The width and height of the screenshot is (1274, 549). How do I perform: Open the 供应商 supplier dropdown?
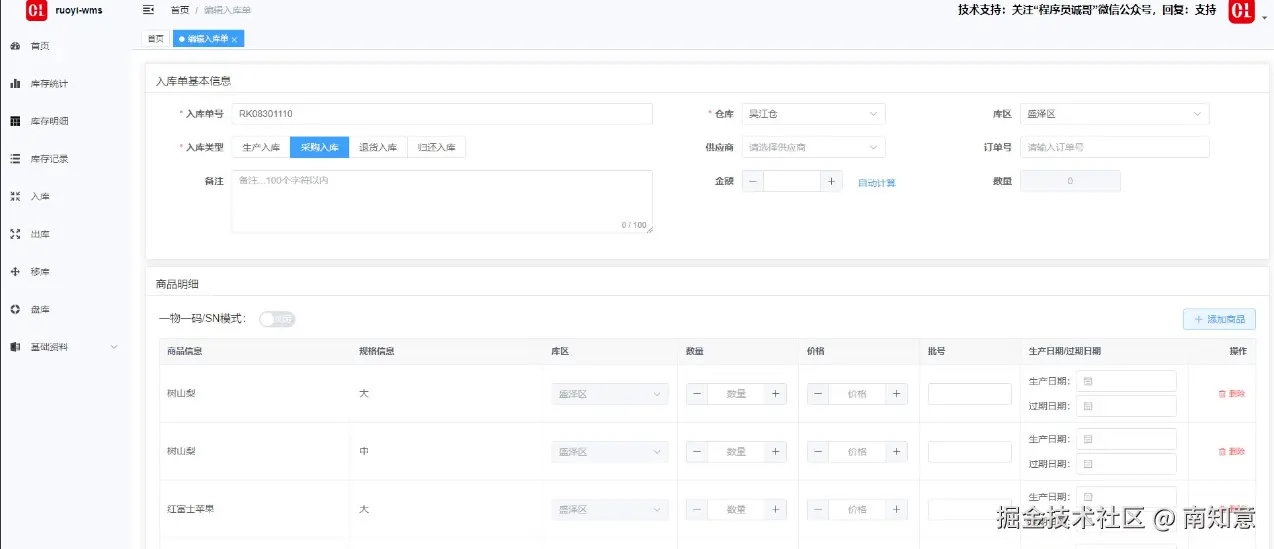coord(814,148)
